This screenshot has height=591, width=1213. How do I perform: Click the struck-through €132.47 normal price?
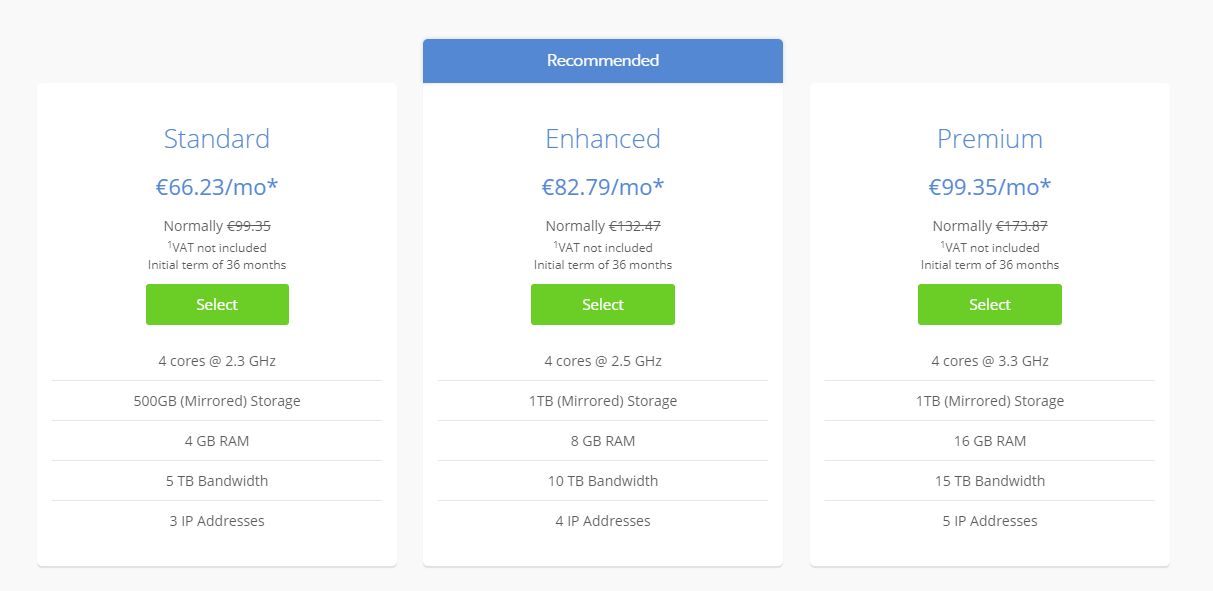[635, 226]
